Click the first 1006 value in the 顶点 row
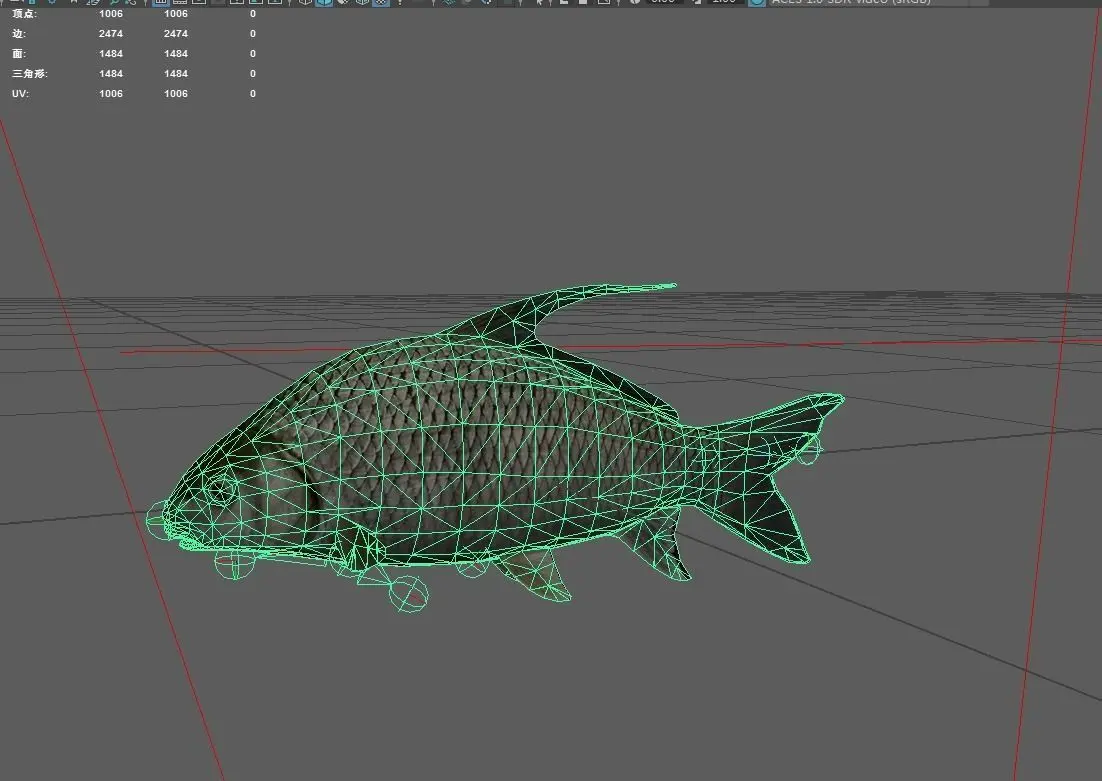 (111, 13)
